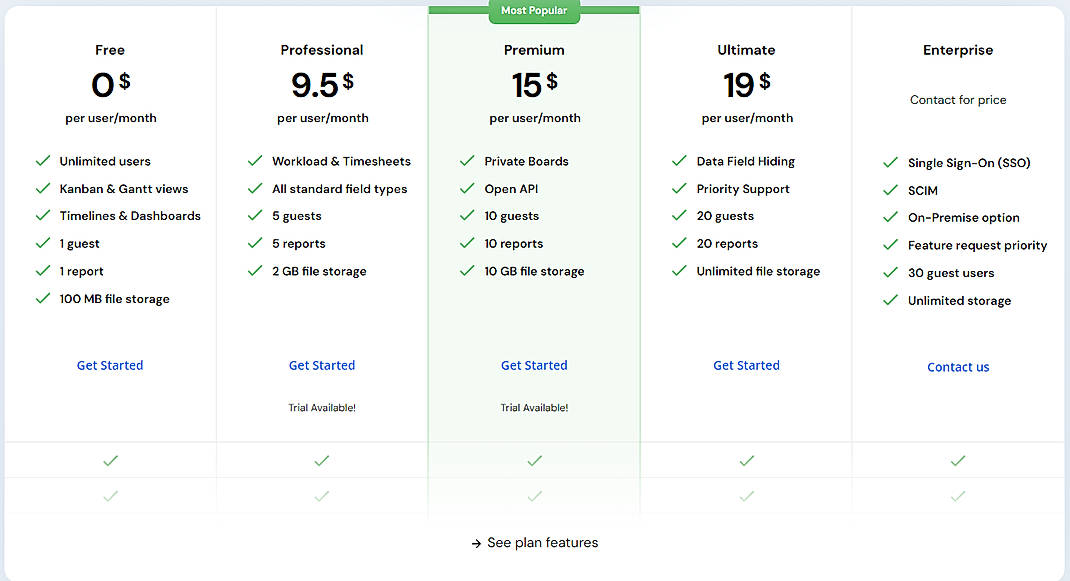Click the checkmark beside Unlimited users
The height and width of the screenshot is (581, 1070).
(43, 161)
